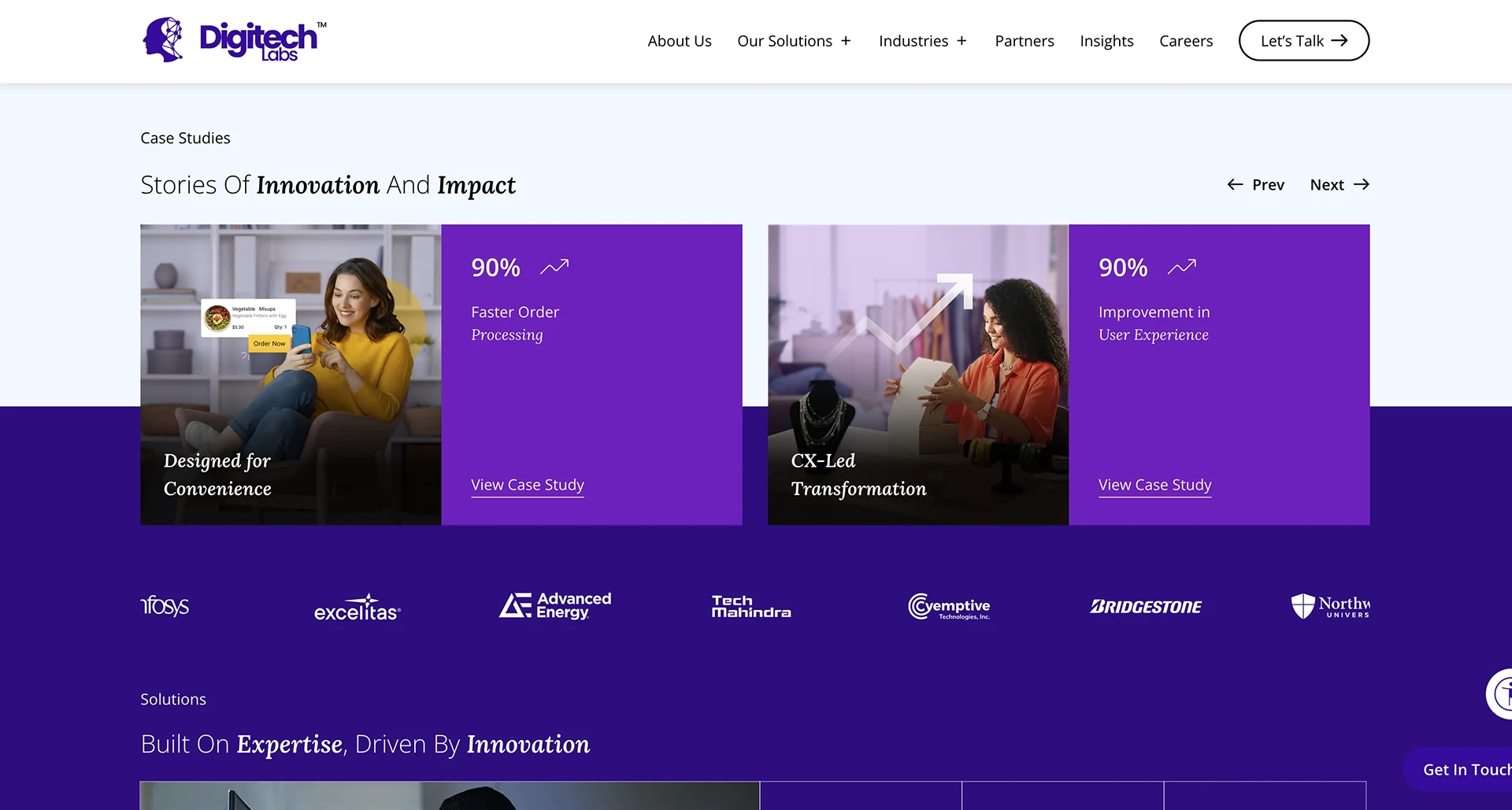This screenshot has width=1512, height=810.
Task: Click the Tech Mahindra logo
Action: click(x=751, y=606)
